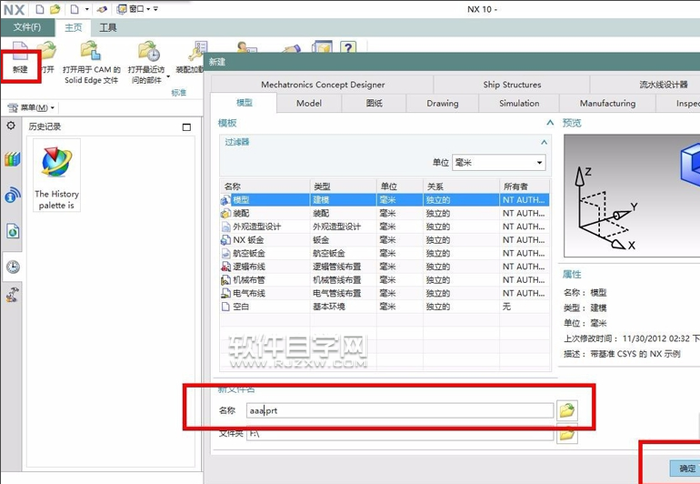
Task: Open the web browser page icon in sidebar
Action: tap(13, 231)
